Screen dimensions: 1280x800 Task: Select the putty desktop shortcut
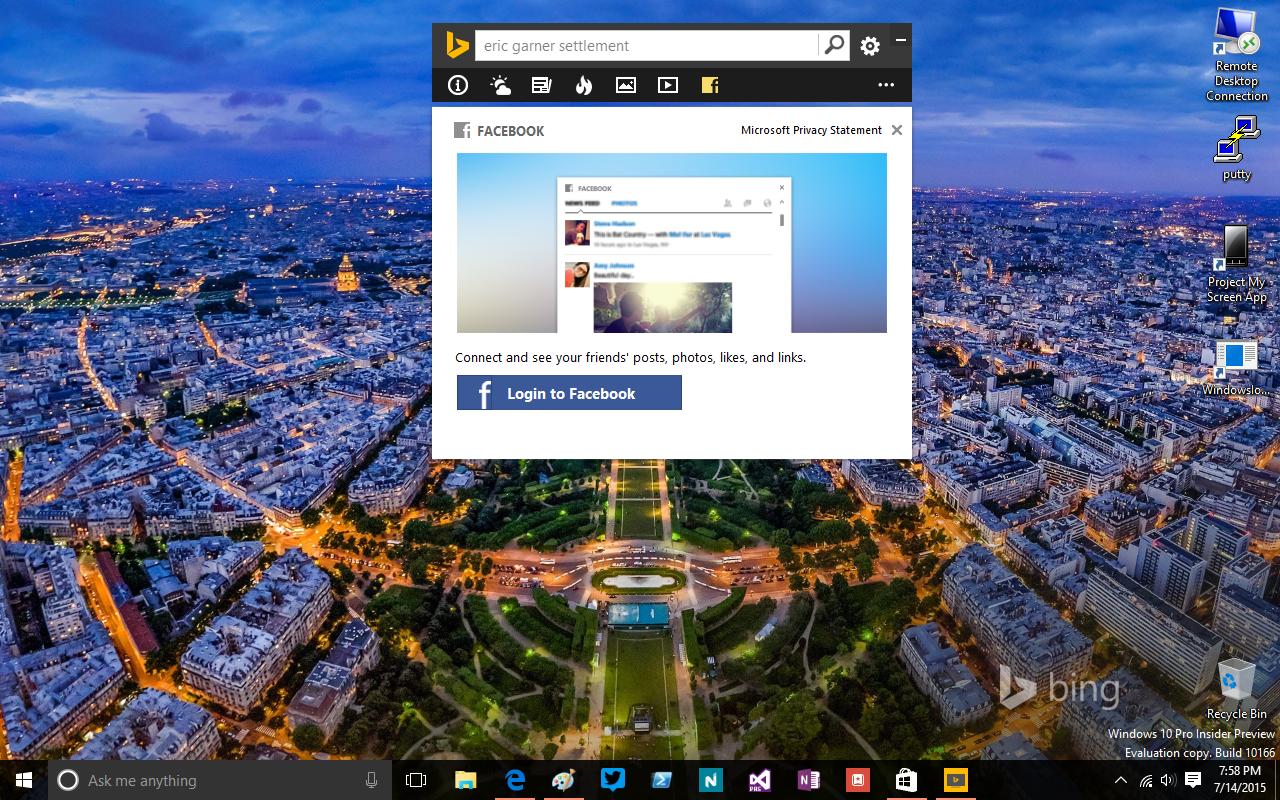pyautogui.click(x=1237, y=147)
